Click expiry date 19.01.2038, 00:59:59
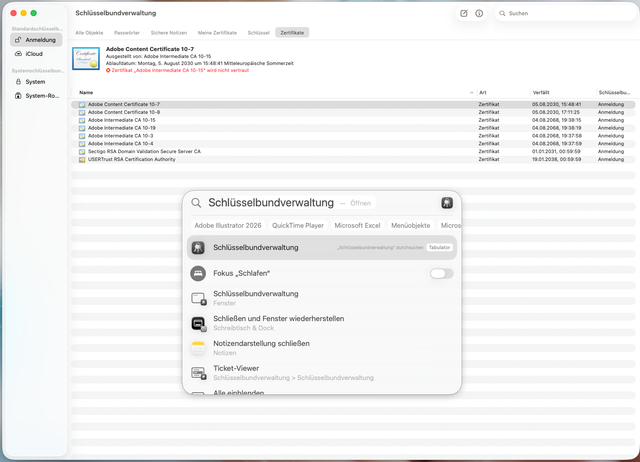640x462 pixels. click(x=556, y=159)
